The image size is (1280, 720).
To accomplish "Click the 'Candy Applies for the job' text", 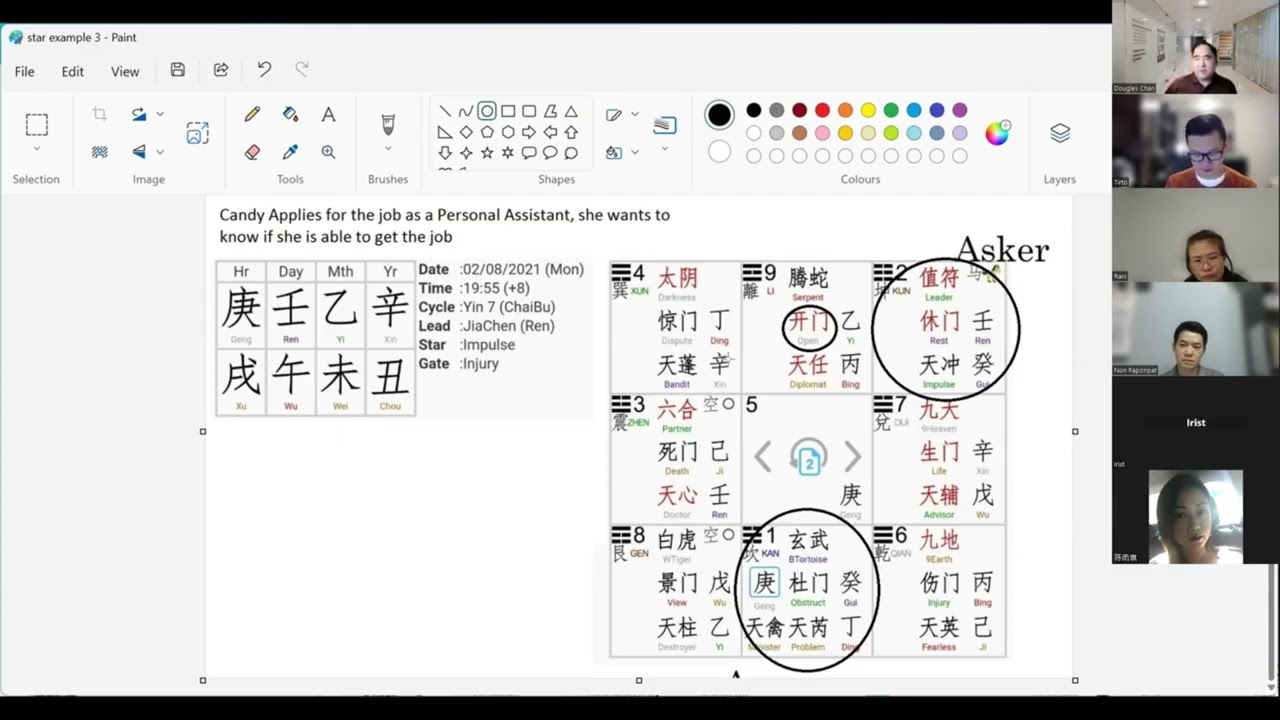I will tap(303, 215).
